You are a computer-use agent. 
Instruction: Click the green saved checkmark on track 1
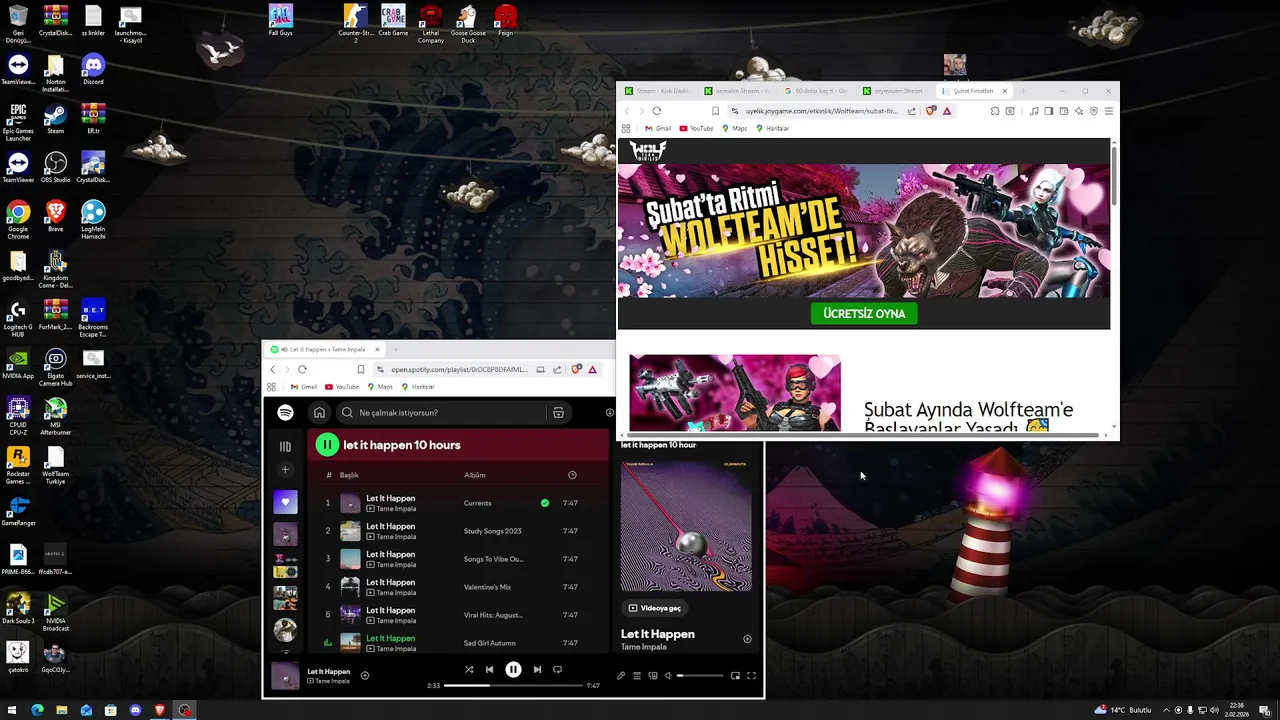pyautogui.click(x=545, y=503)
